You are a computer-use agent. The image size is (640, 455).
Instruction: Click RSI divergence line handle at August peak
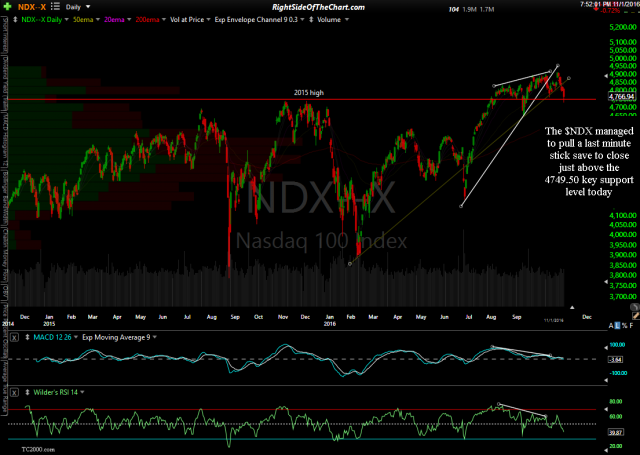(x=499, y=404)
